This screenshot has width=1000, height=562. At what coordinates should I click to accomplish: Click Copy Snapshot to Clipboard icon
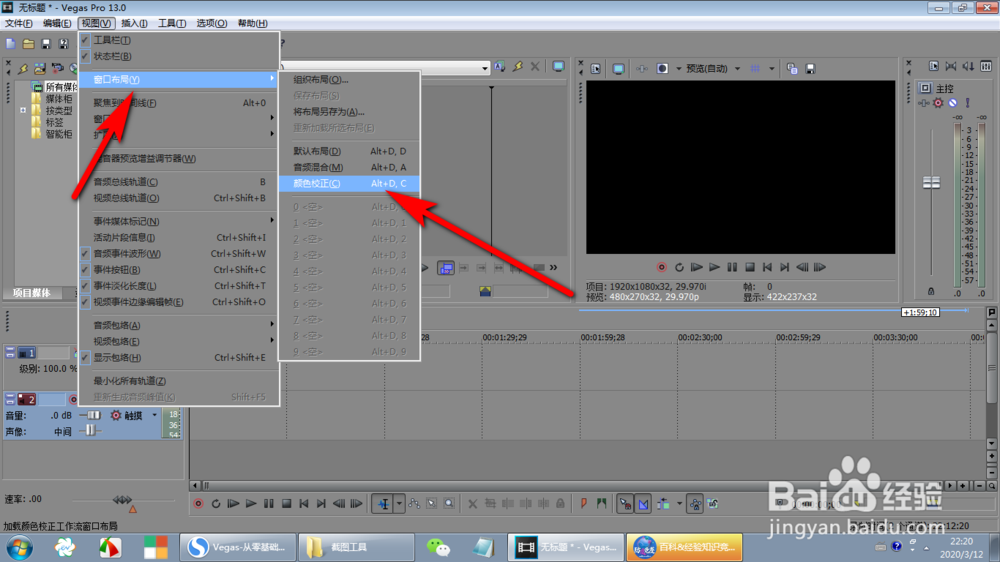tap(792, 68)
